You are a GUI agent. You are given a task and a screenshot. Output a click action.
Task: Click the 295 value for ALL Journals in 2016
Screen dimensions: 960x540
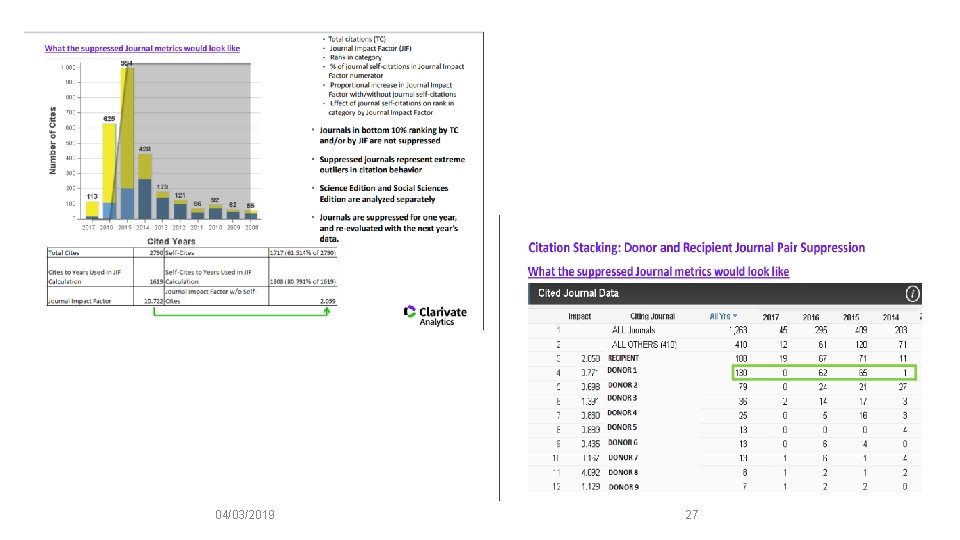(x=820, y=330)
